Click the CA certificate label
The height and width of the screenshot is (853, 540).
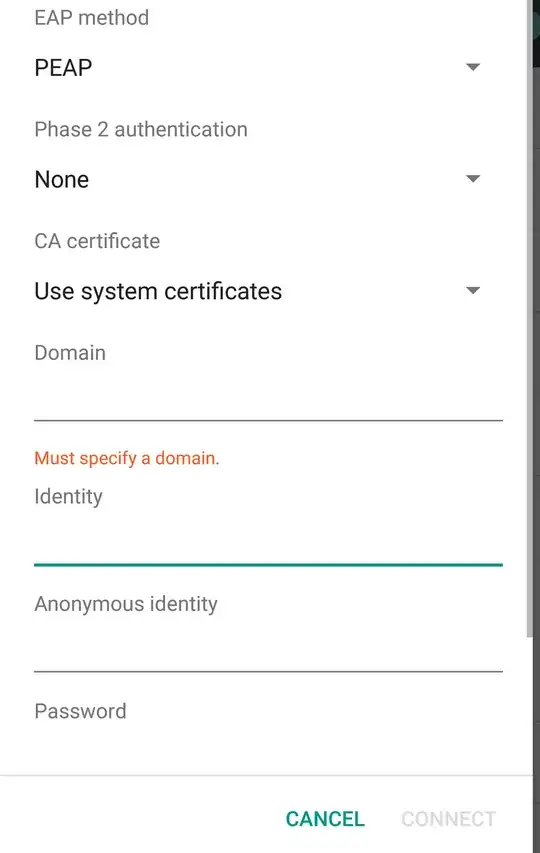click(x=97, y=241)
